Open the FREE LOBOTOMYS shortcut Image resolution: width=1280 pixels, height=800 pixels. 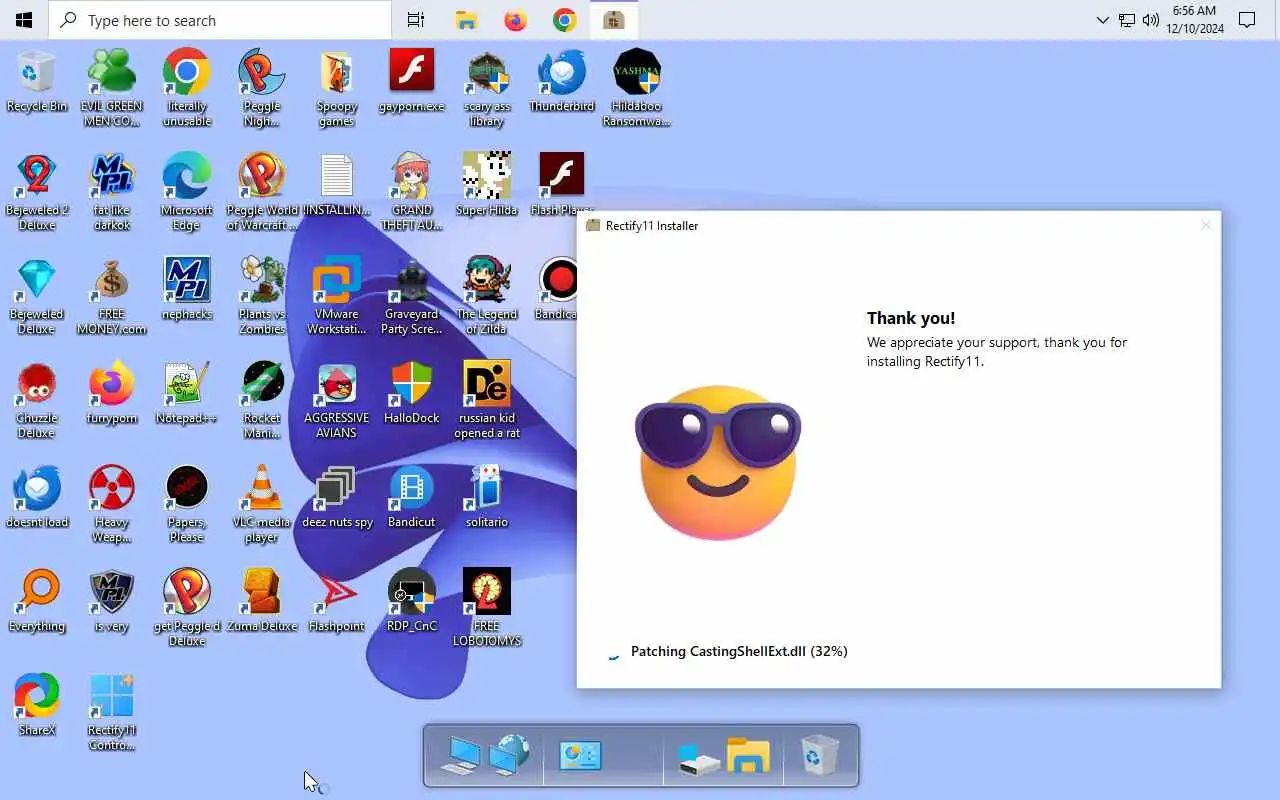click(487, 608)
